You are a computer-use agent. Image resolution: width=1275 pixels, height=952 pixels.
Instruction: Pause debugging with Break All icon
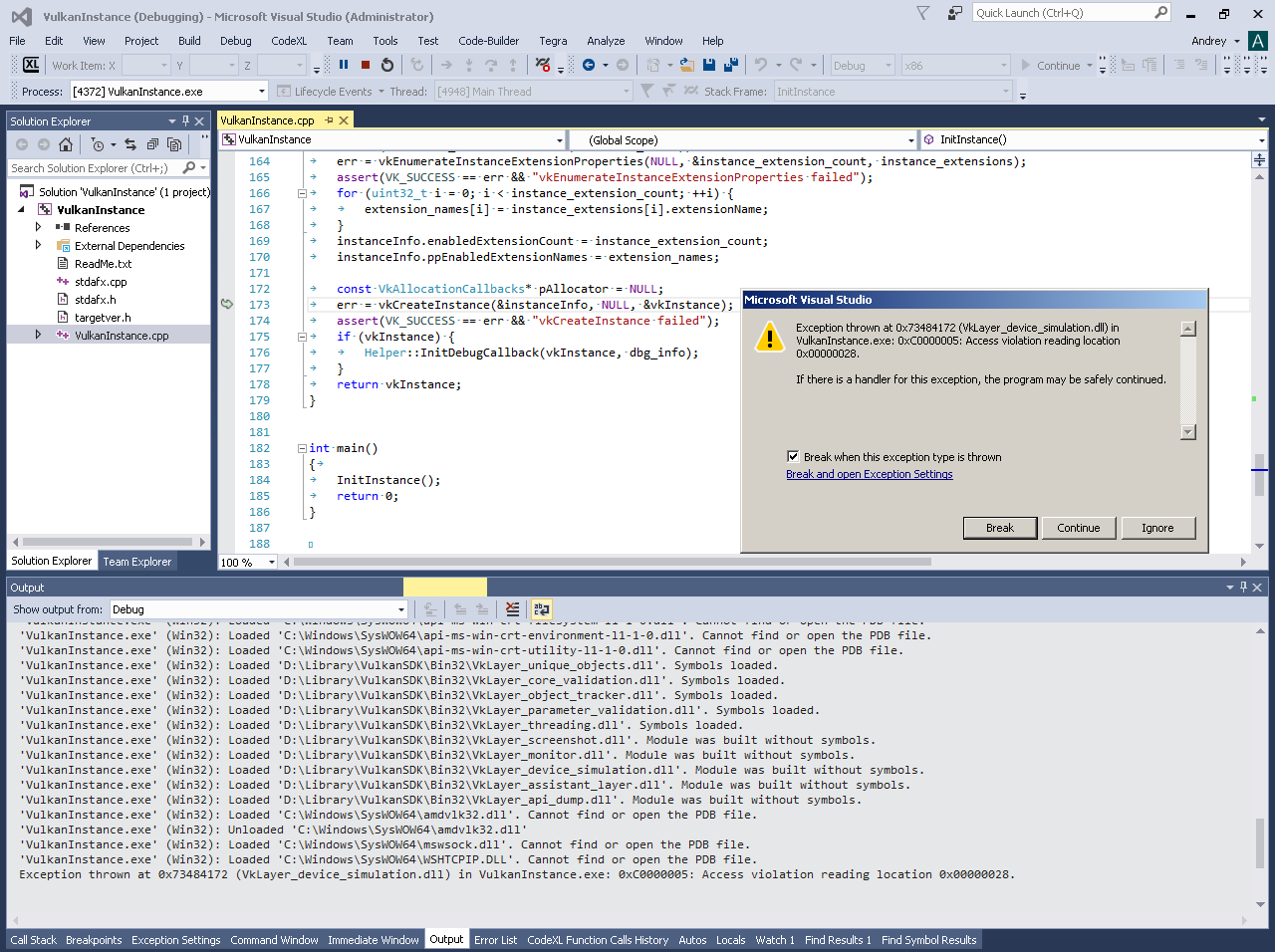coord(344,65)
